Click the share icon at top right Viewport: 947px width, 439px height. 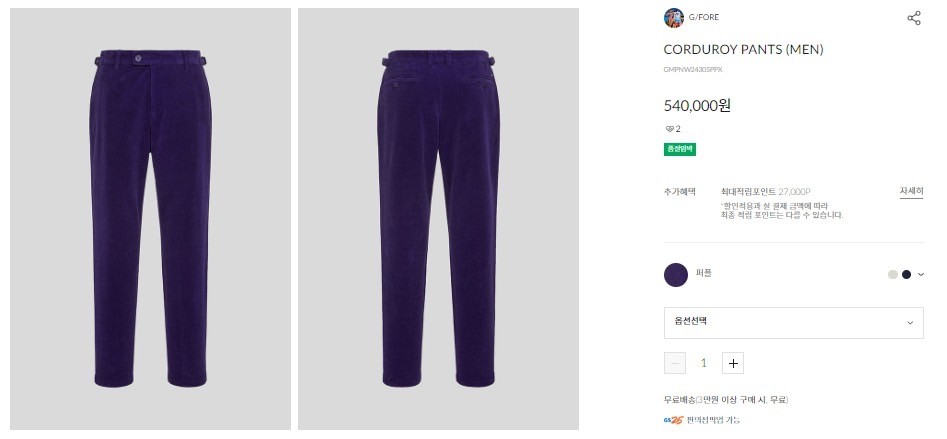click(914, 18)
